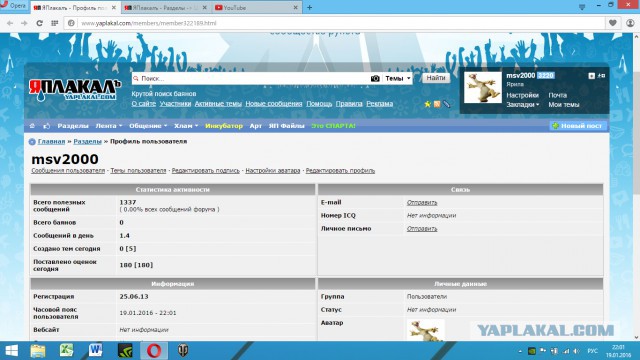Click the user avatar in the header panel
This screenshot has height=360, width=640.
point(483,87)
